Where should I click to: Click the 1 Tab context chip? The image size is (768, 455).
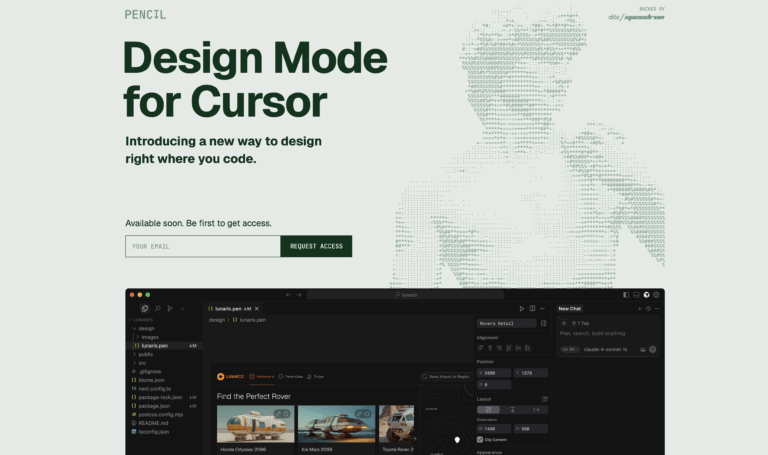(580, 323)
